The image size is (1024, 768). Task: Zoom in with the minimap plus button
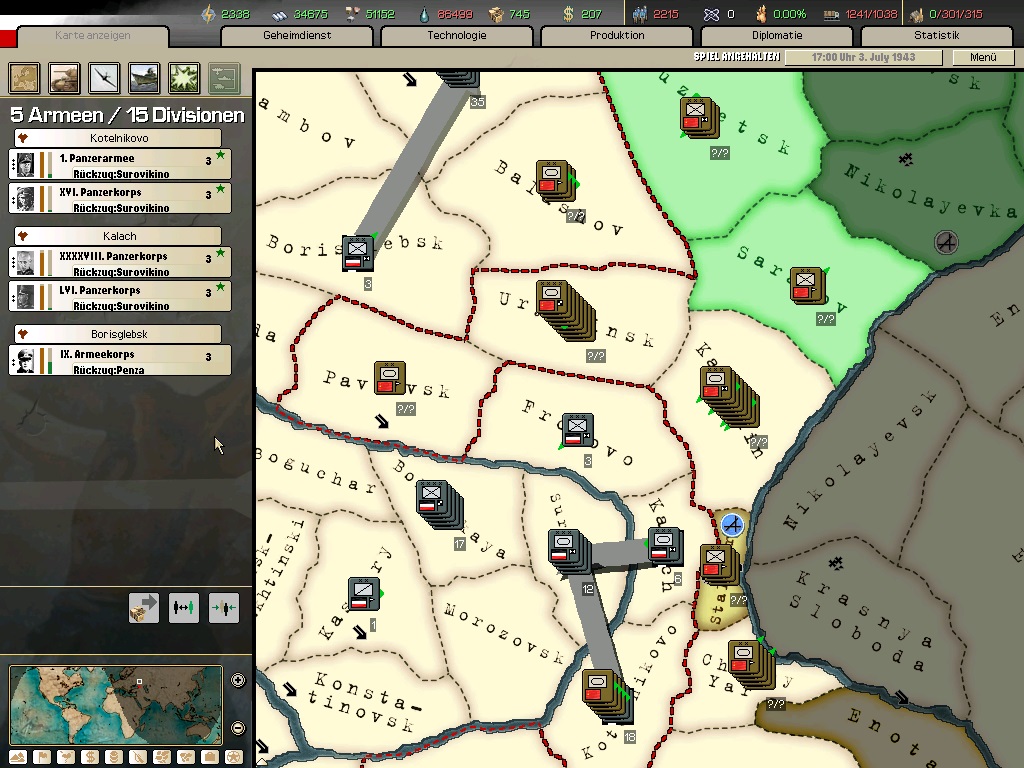[x=238, y=680]
